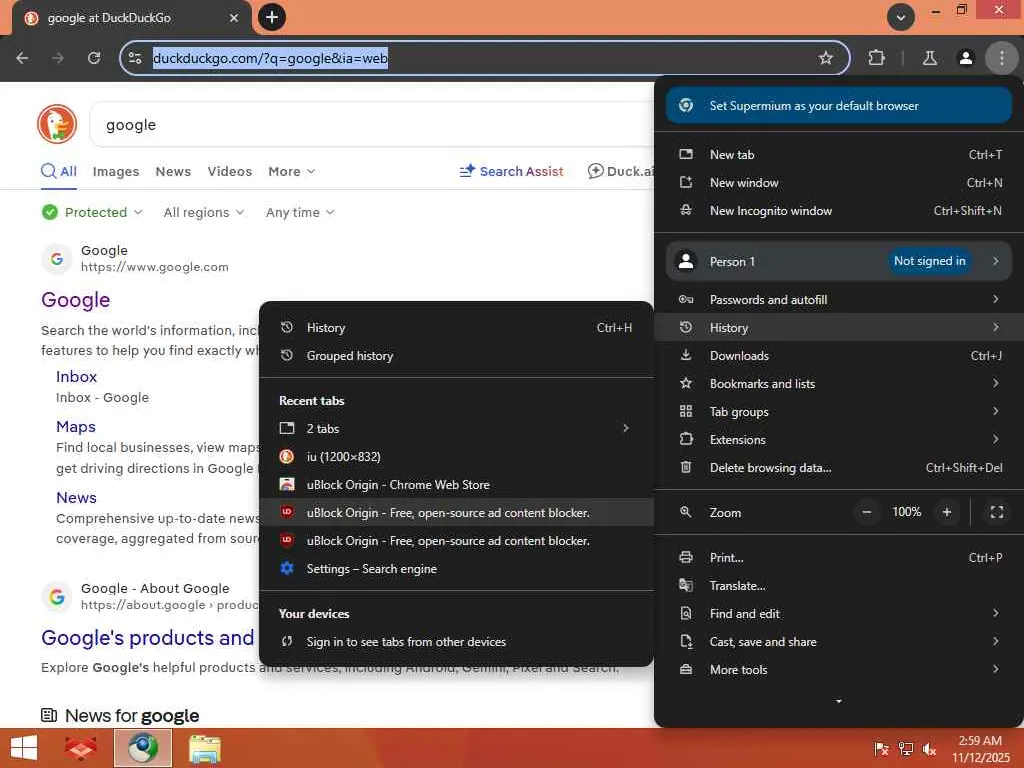The image size is (1024, 768).
Task: Open History page from the submenu
Action: click(456, 328)
